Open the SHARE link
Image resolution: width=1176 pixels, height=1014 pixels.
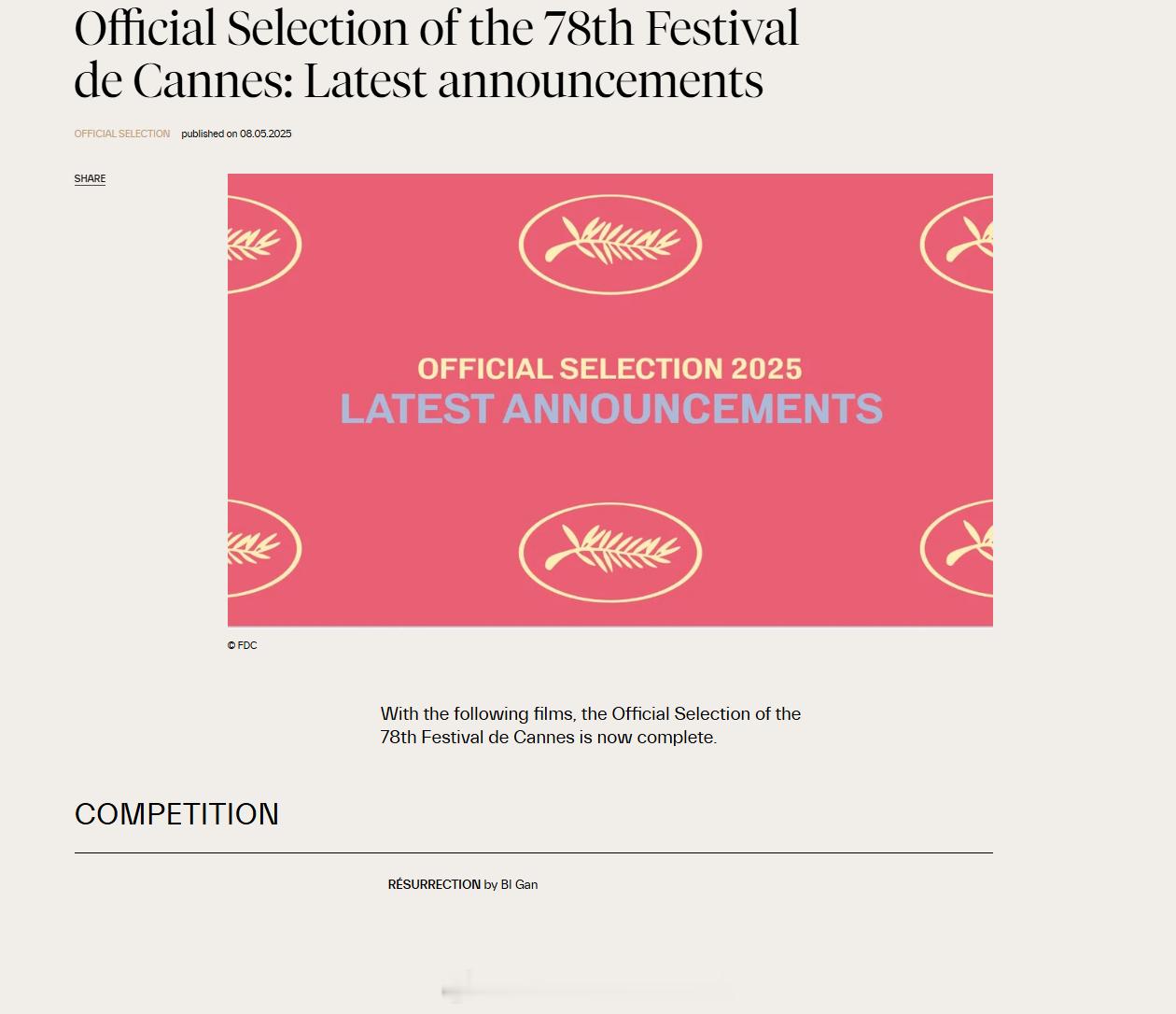coord(90,178)
